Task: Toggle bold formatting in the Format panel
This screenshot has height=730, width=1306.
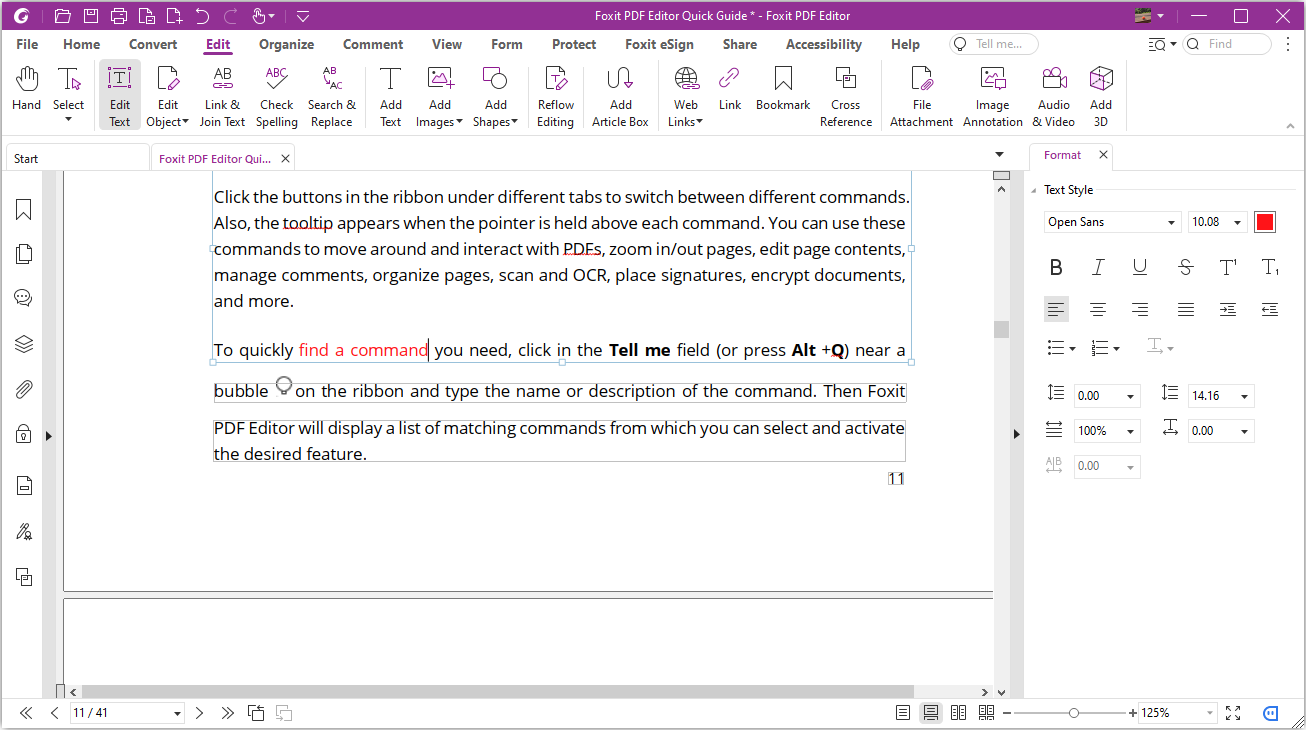Action: [x=1056, y=267]
